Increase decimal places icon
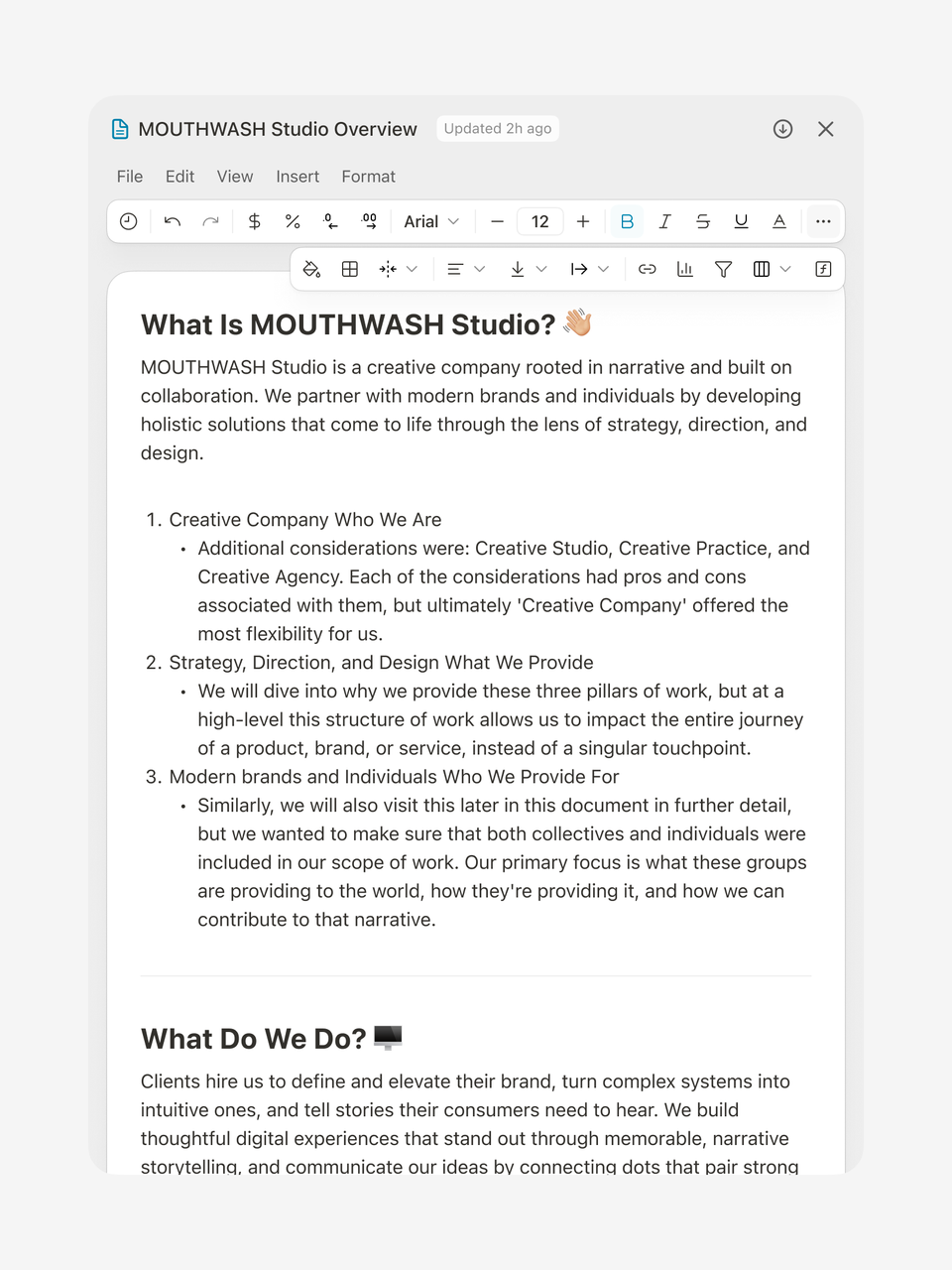 369,221
